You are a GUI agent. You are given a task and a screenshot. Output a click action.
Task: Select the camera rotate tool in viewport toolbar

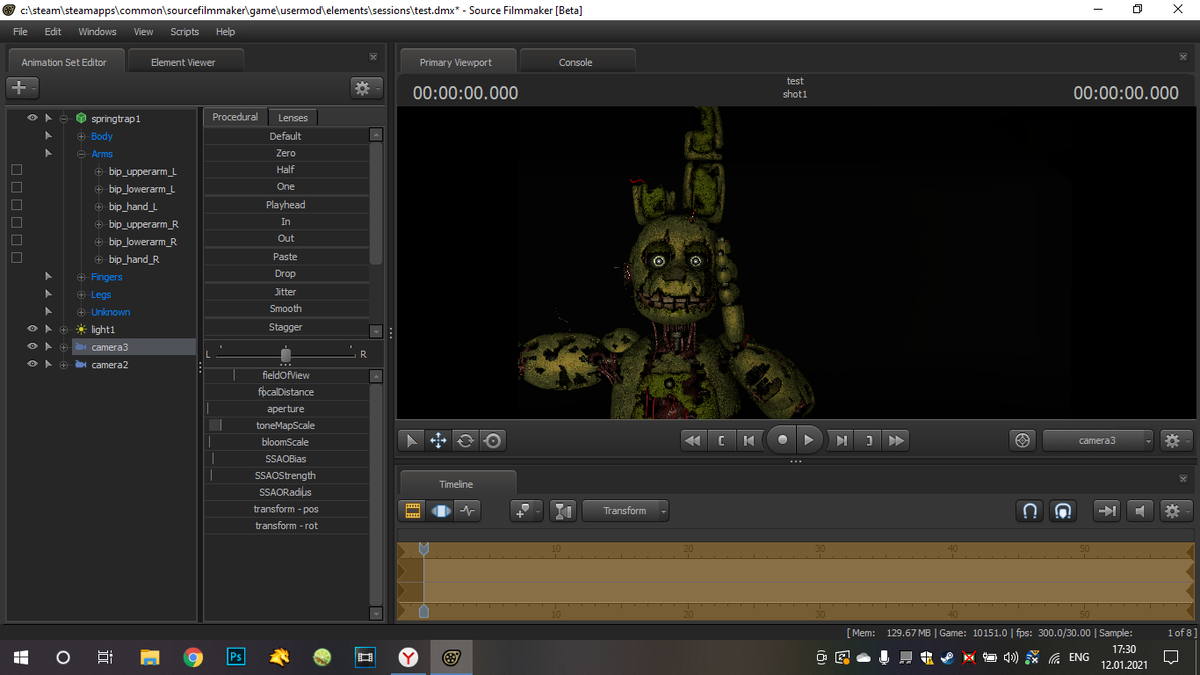click(x=465, y=440)
